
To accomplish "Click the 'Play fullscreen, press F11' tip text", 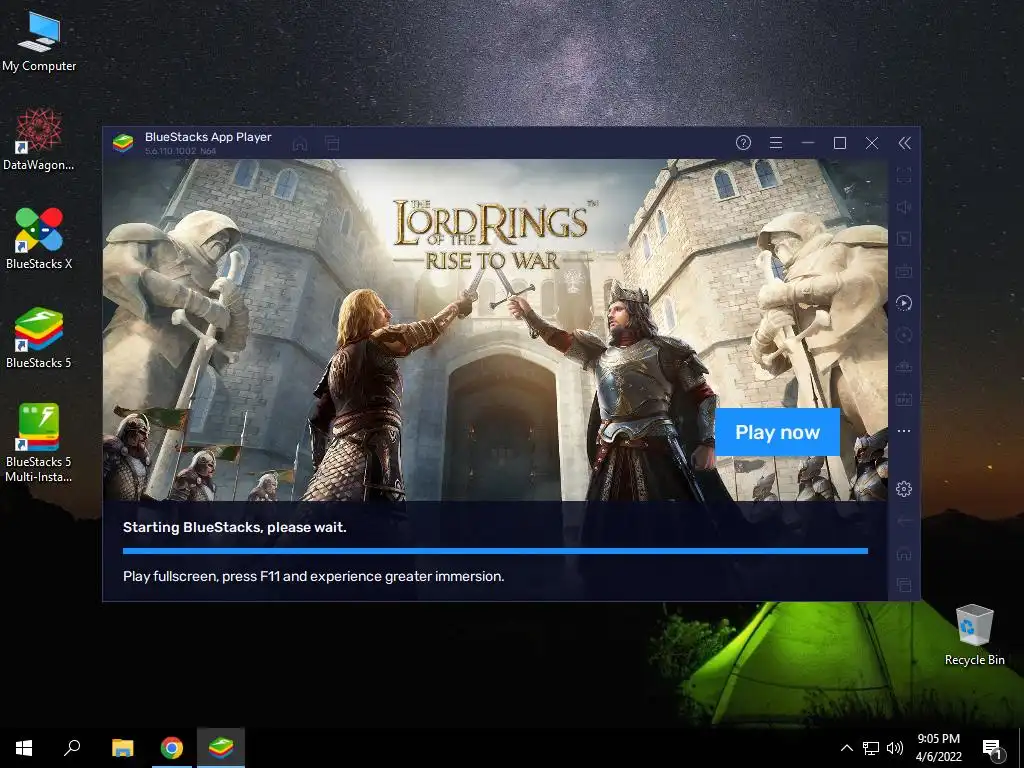I will (313, 577).
